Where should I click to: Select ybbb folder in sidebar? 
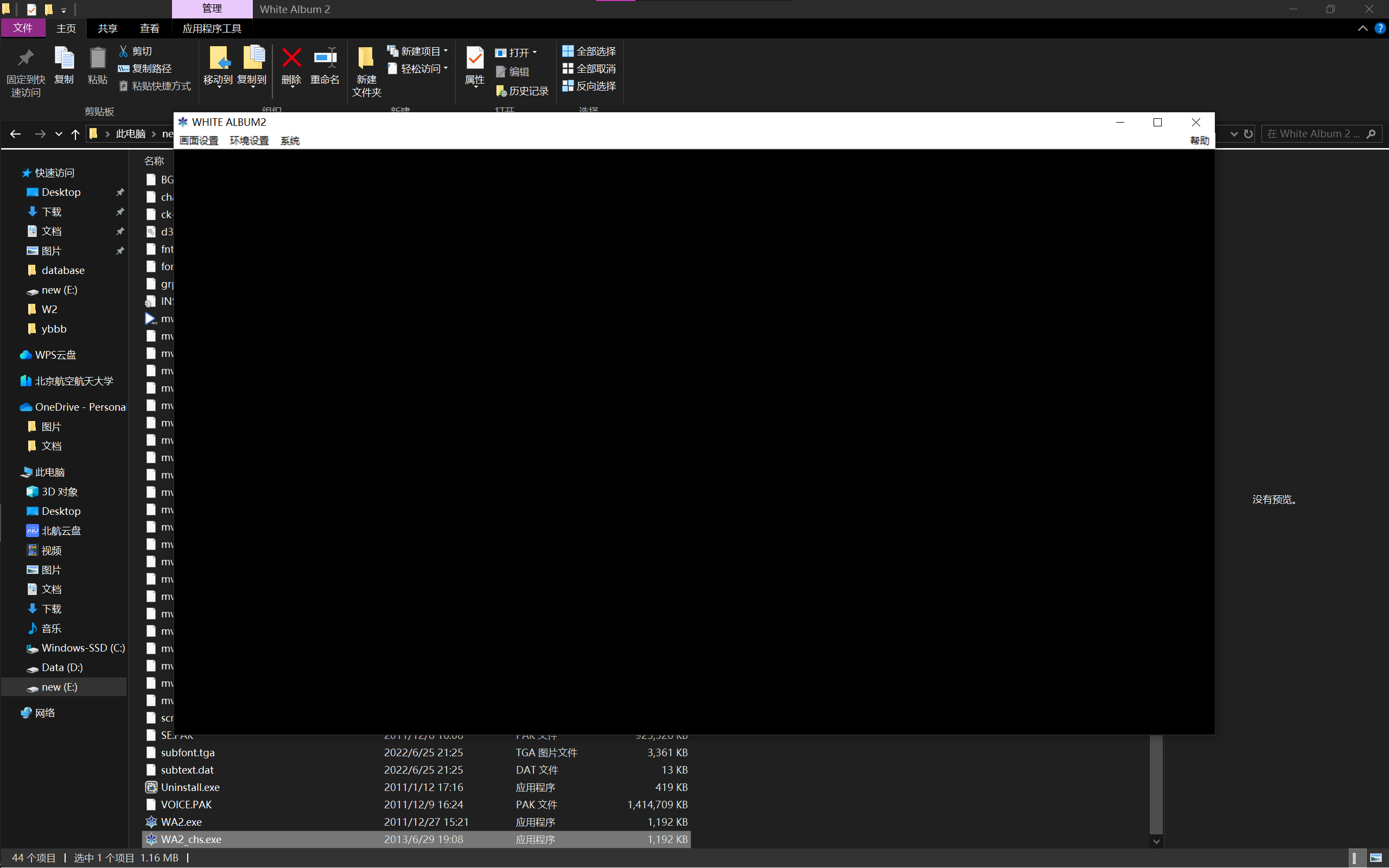[x=54, y=329]
